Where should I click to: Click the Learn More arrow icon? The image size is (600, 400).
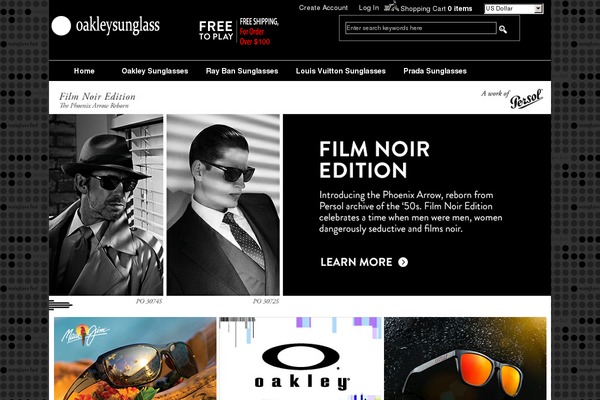click(403, 262)
